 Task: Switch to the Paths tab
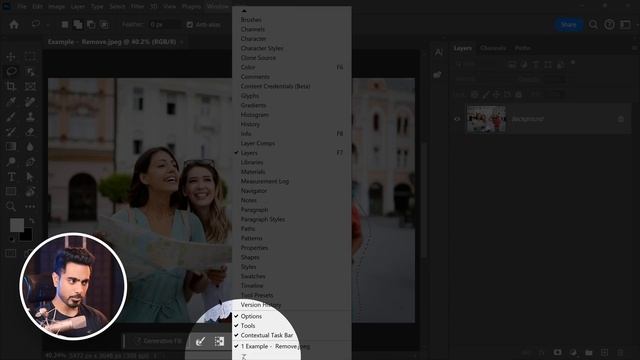(x=522, y=48)
